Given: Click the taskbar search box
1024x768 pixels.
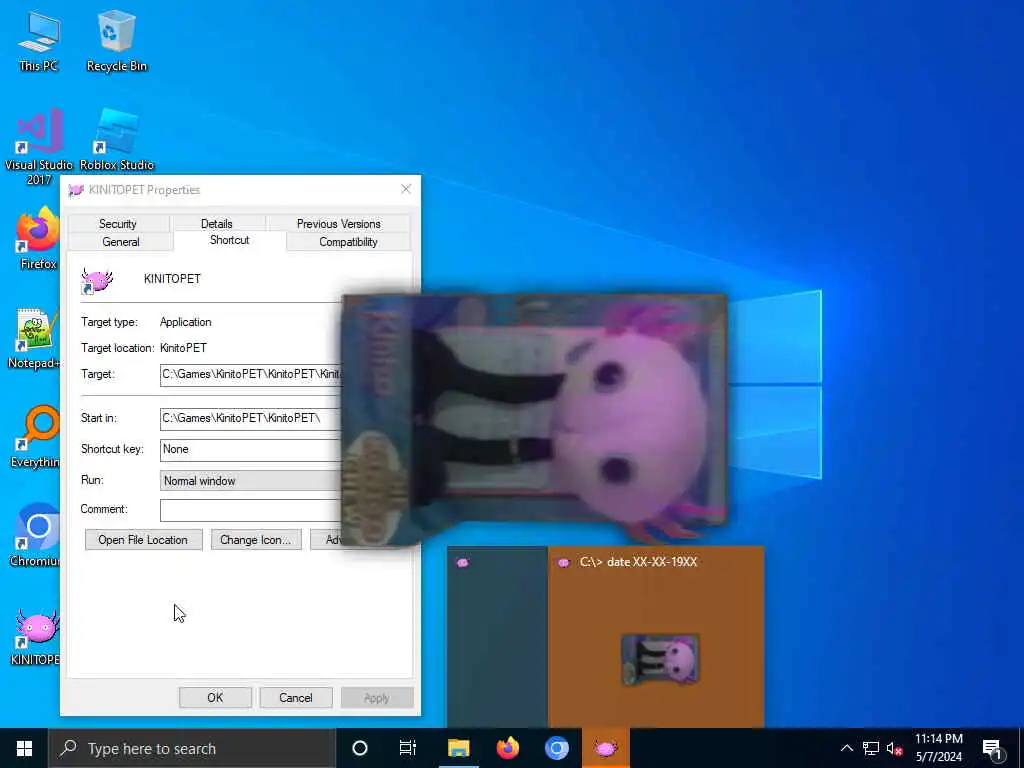Looking at the screenshot, I should pyautogui.click(x=192, y=748).
